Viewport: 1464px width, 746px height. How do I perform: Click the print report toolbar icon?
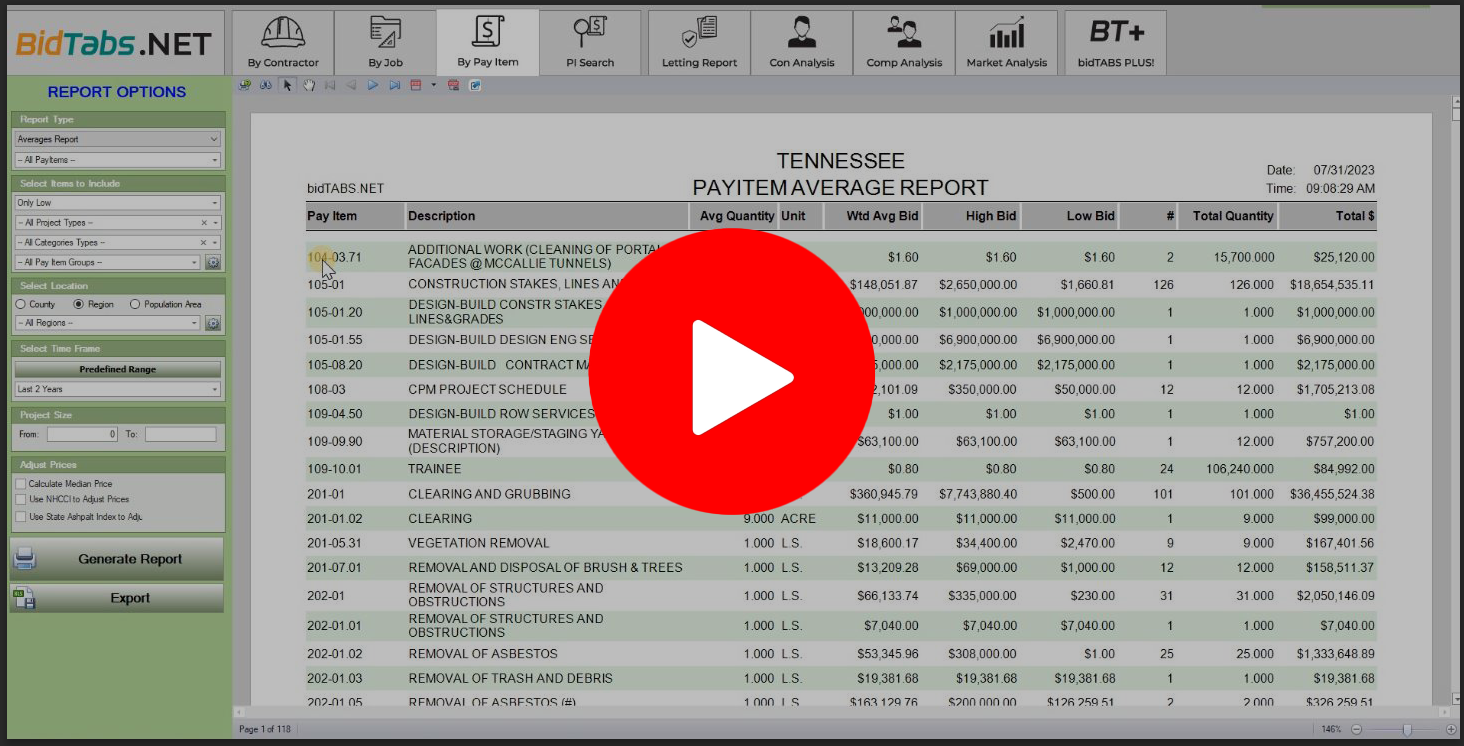[245, 86]
